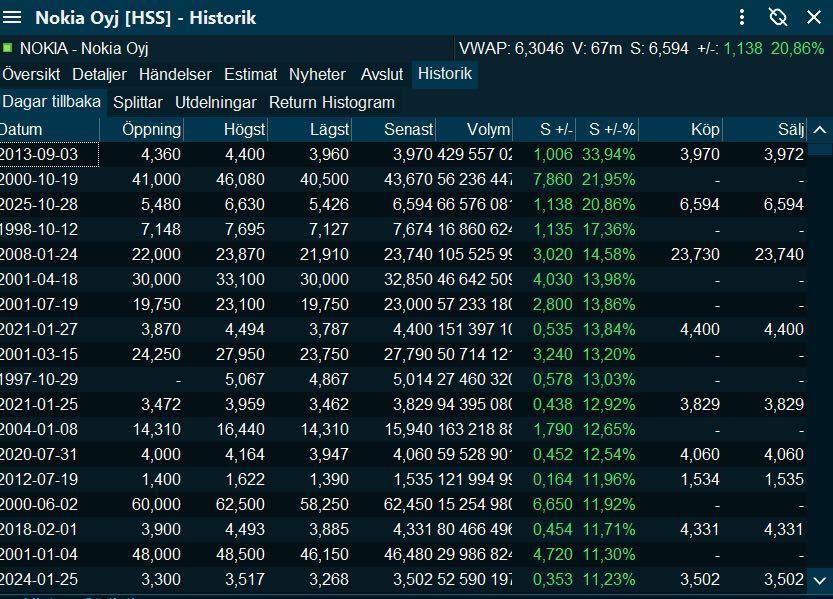The width and height of the screenshot is (833, 599).
Task: Open the Nyheter tab
Action: pyautogui.click(x=317, y=74)
